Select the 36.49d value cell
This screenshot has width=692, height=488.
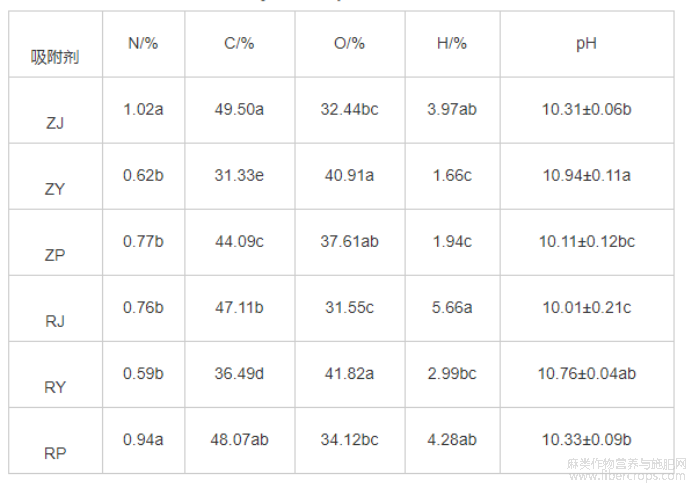pyautogui.click(x=239, y=374)
